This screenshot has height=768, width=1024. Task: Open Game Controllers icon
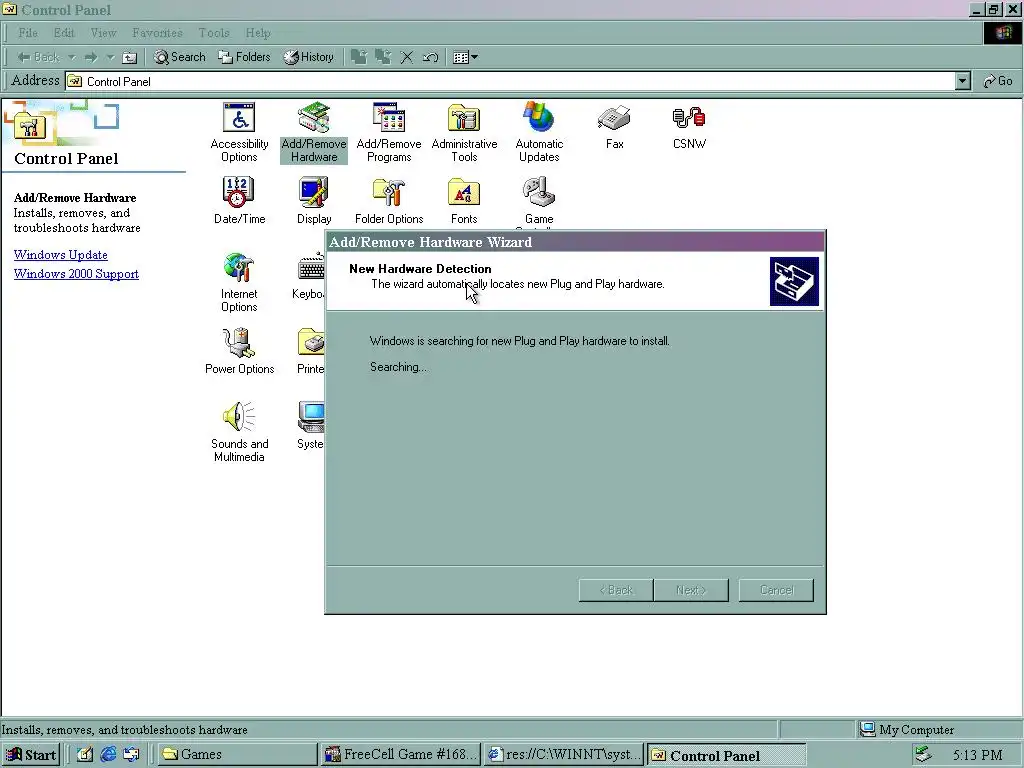click(539, 202)
